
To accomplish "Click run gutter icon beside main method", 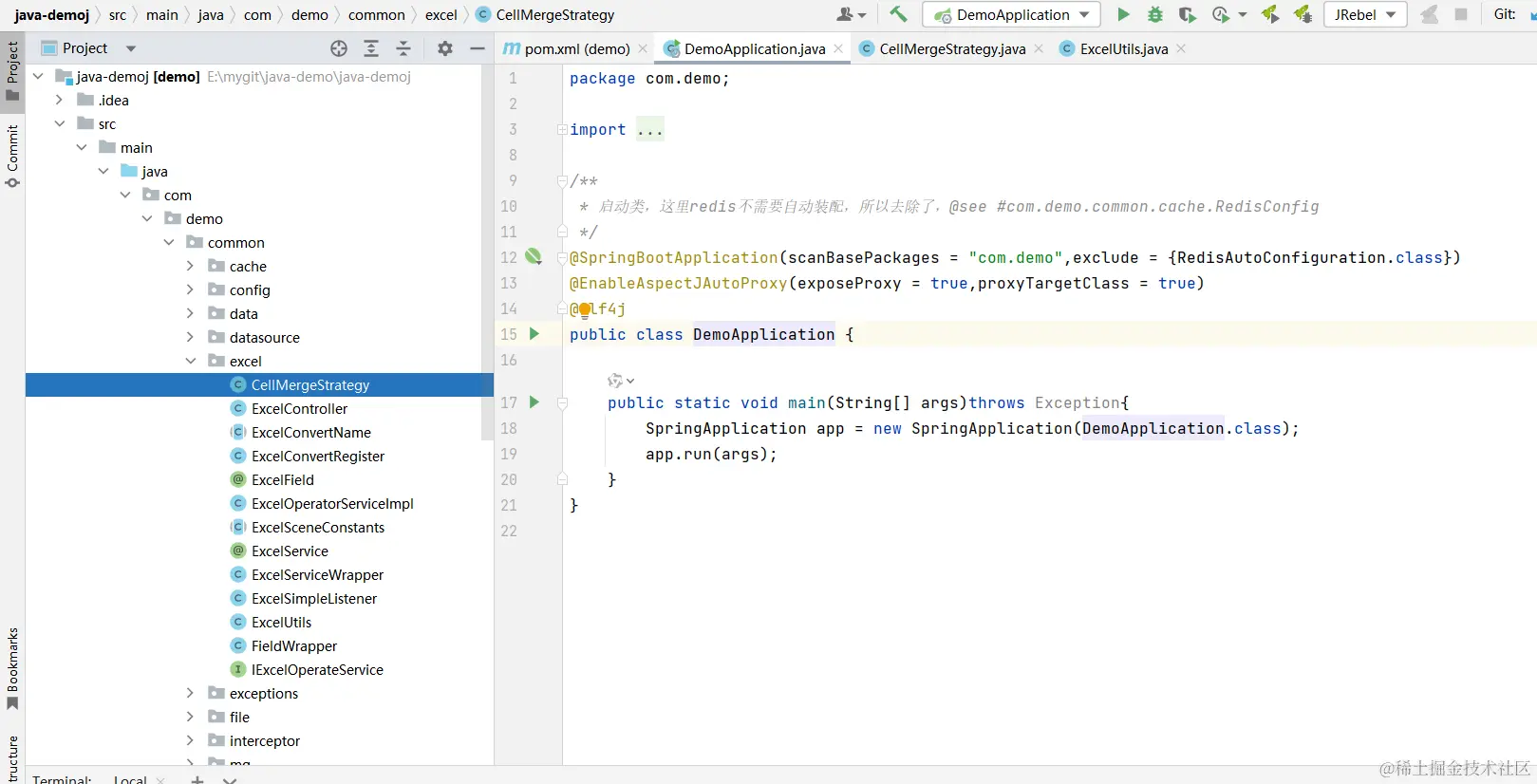I will coord(534,402).
